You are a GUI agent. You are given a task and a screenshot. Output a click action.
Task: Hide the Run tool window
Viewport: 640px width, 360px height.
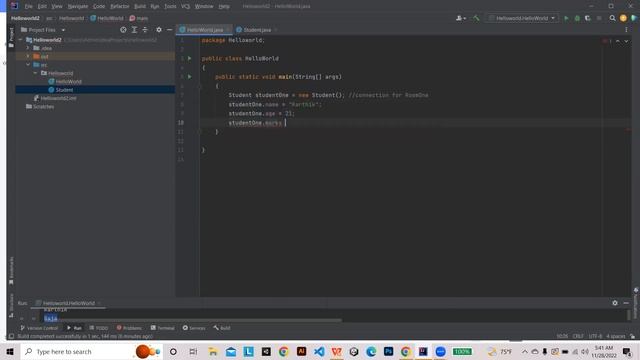tap(626, 303)
